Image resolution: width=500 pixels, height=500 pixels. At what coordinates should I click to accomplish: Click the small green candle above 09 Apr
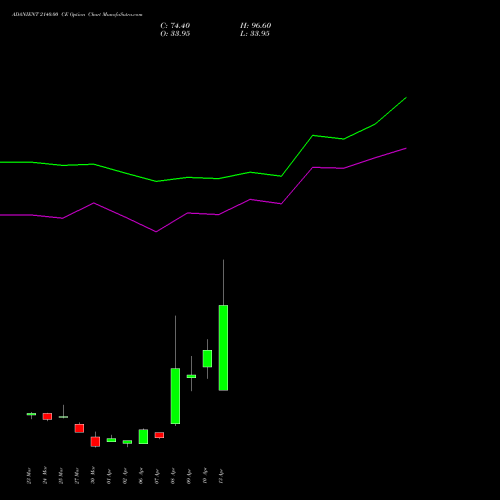pyautogui.click(x=191, y=376)
